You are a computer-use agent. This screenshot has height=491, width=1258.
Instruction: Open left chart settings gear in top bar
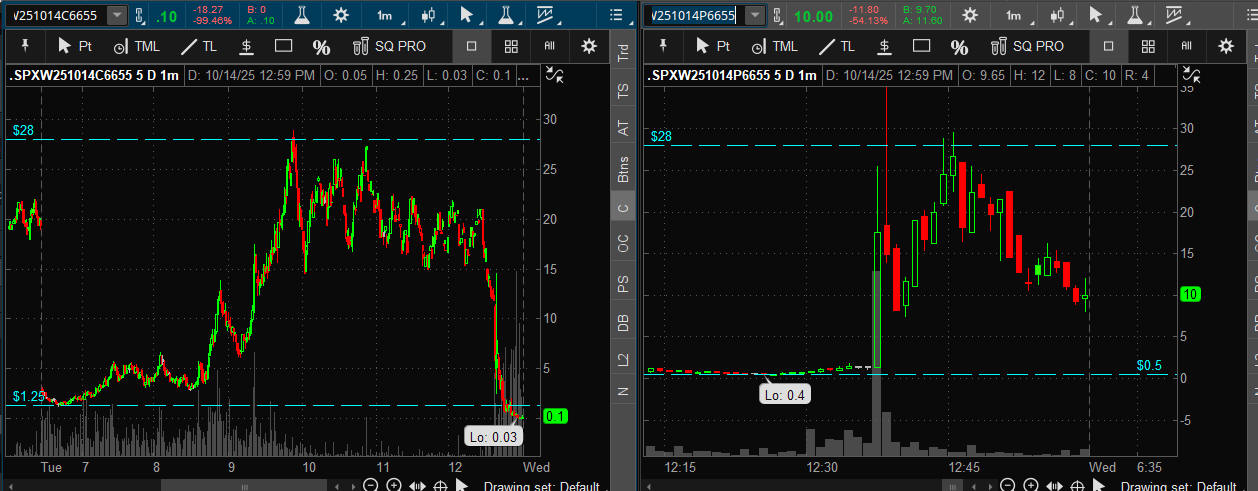(x=341, y=15)
